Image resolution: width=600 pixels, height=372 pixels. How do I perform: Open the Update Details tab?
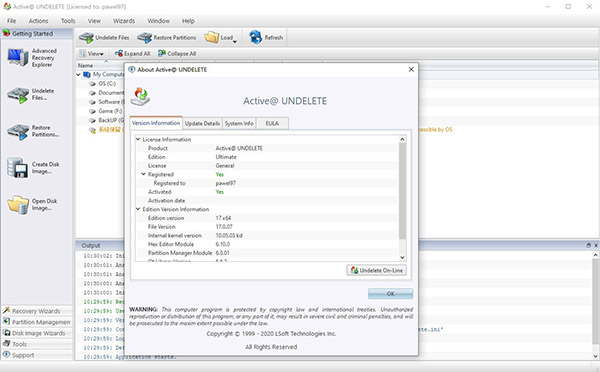[202, 123]
